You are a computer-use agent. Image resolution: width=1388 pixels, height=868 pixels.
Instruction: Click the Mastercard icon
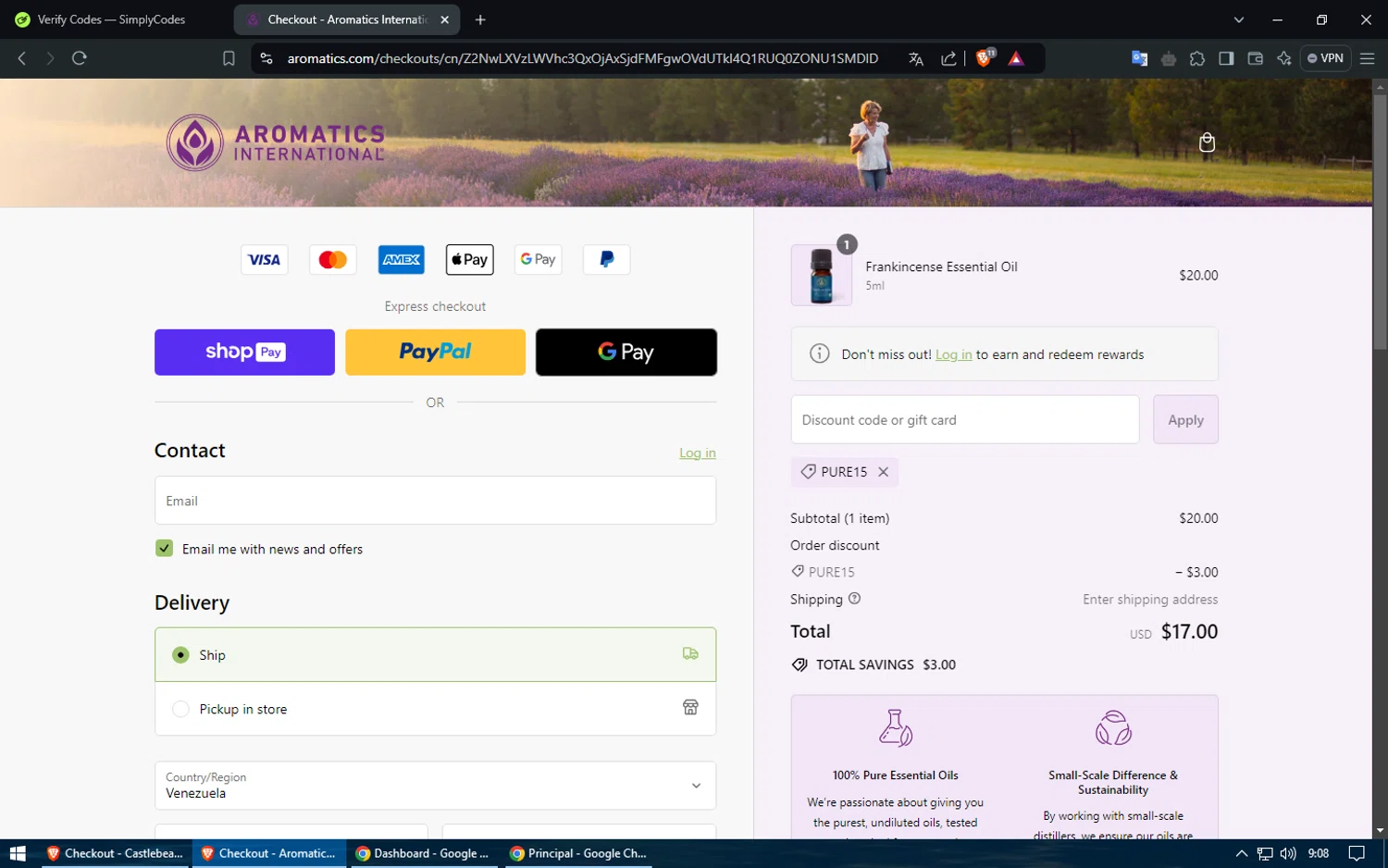[x=332, y=260]
